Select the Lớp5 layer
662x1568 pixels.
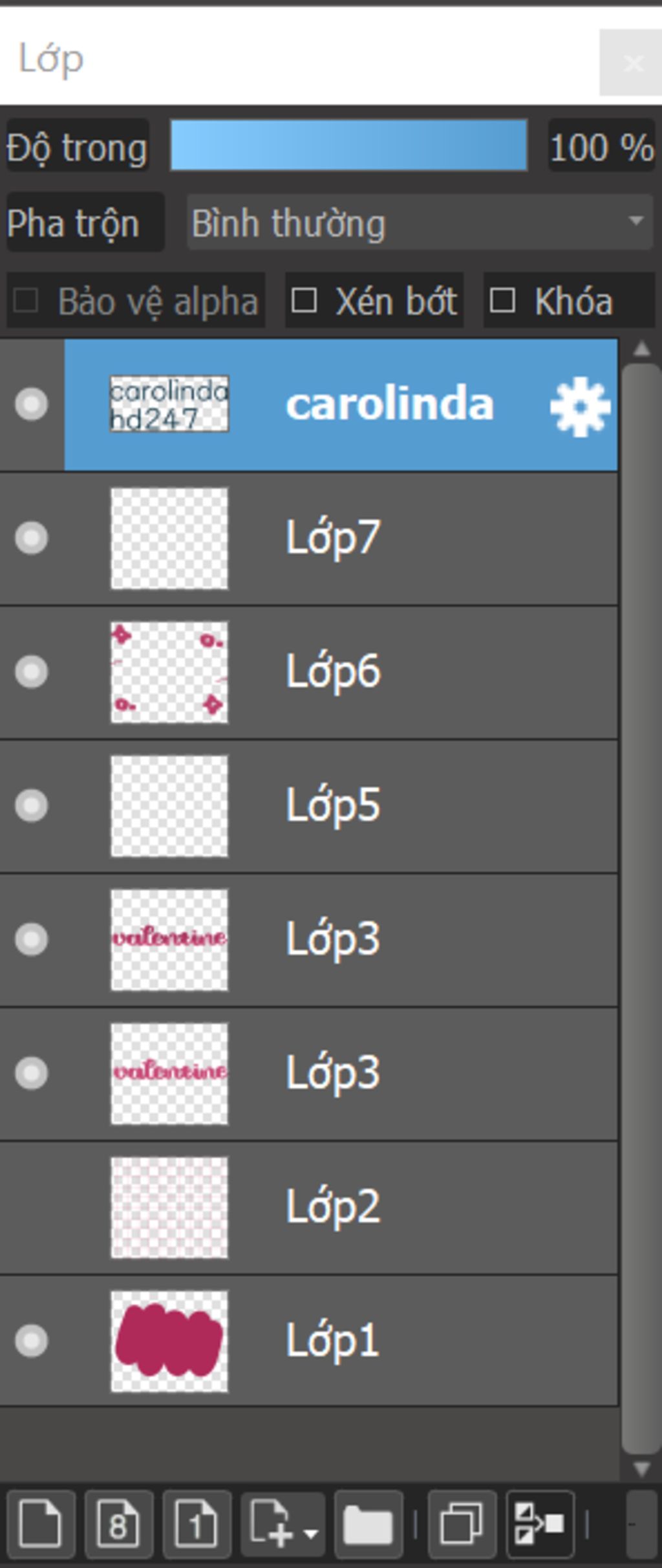pyautogui.click(x=309, y=805)
